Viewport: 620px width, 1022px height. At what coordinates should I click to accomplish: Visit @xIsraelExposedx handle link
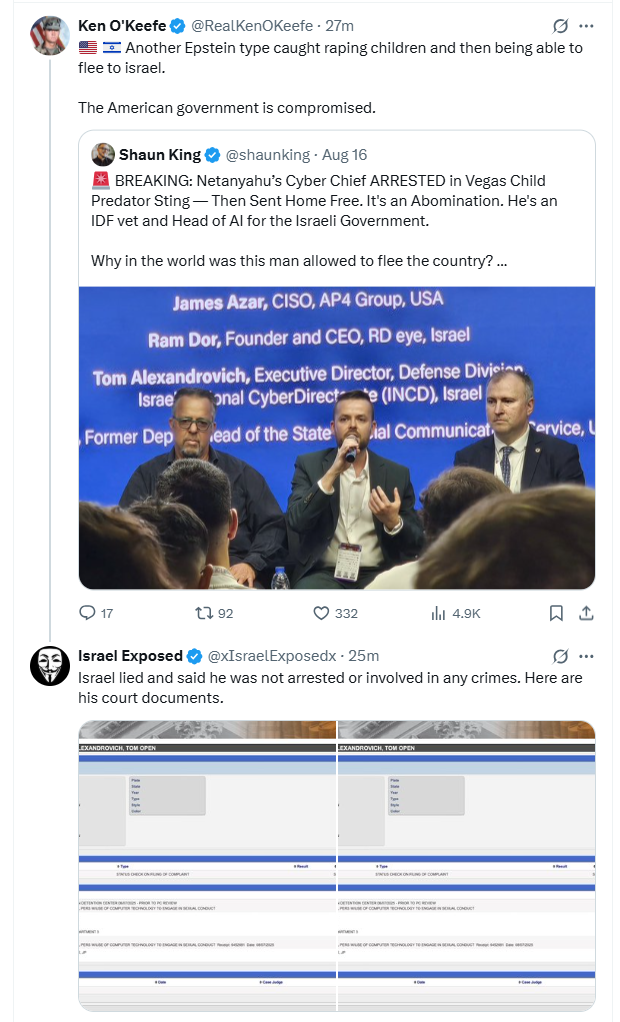click(x=272, y=656)
